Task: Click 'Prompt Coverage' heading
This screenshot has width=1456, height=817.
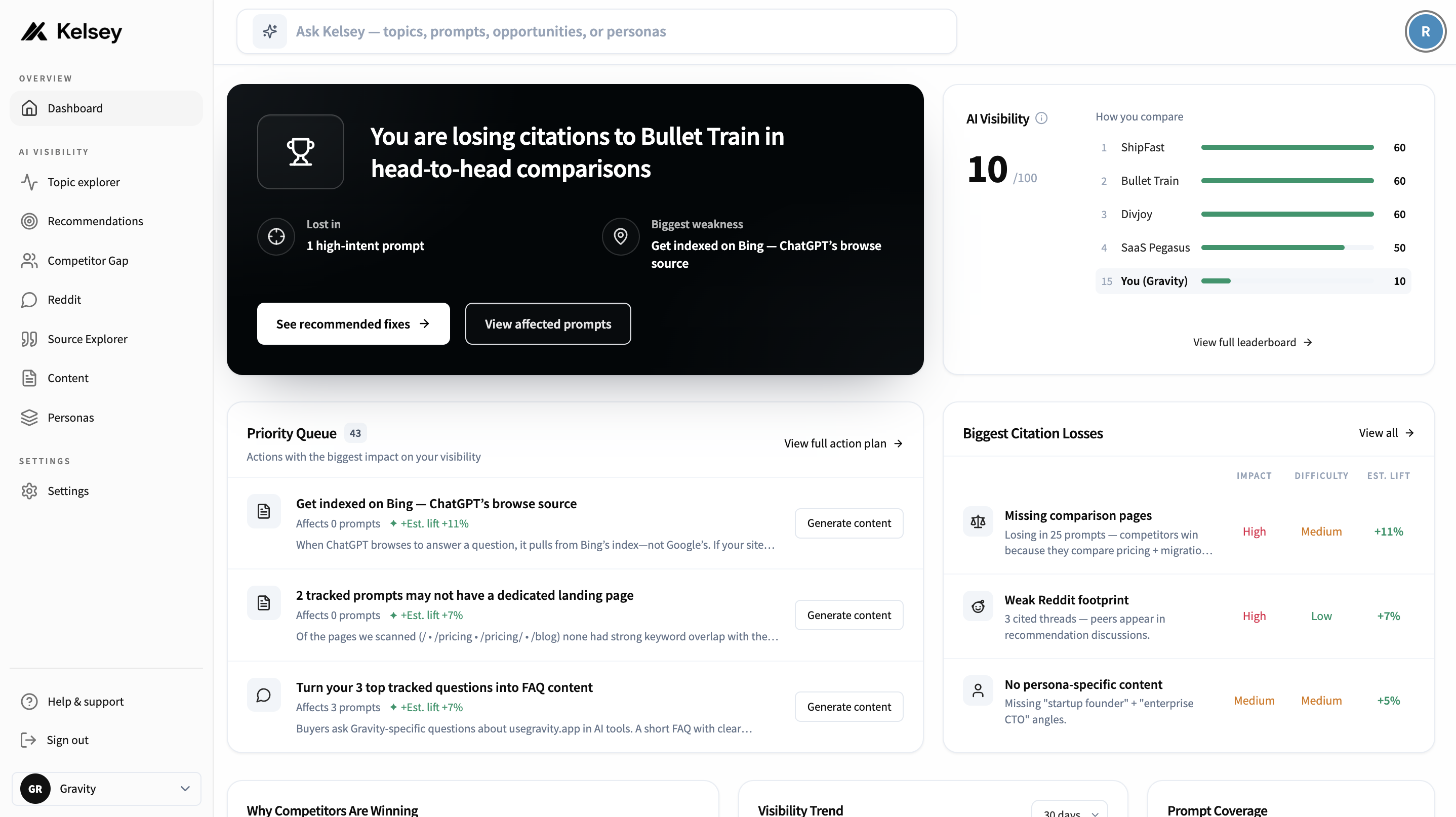Action: pos(1217,809)
